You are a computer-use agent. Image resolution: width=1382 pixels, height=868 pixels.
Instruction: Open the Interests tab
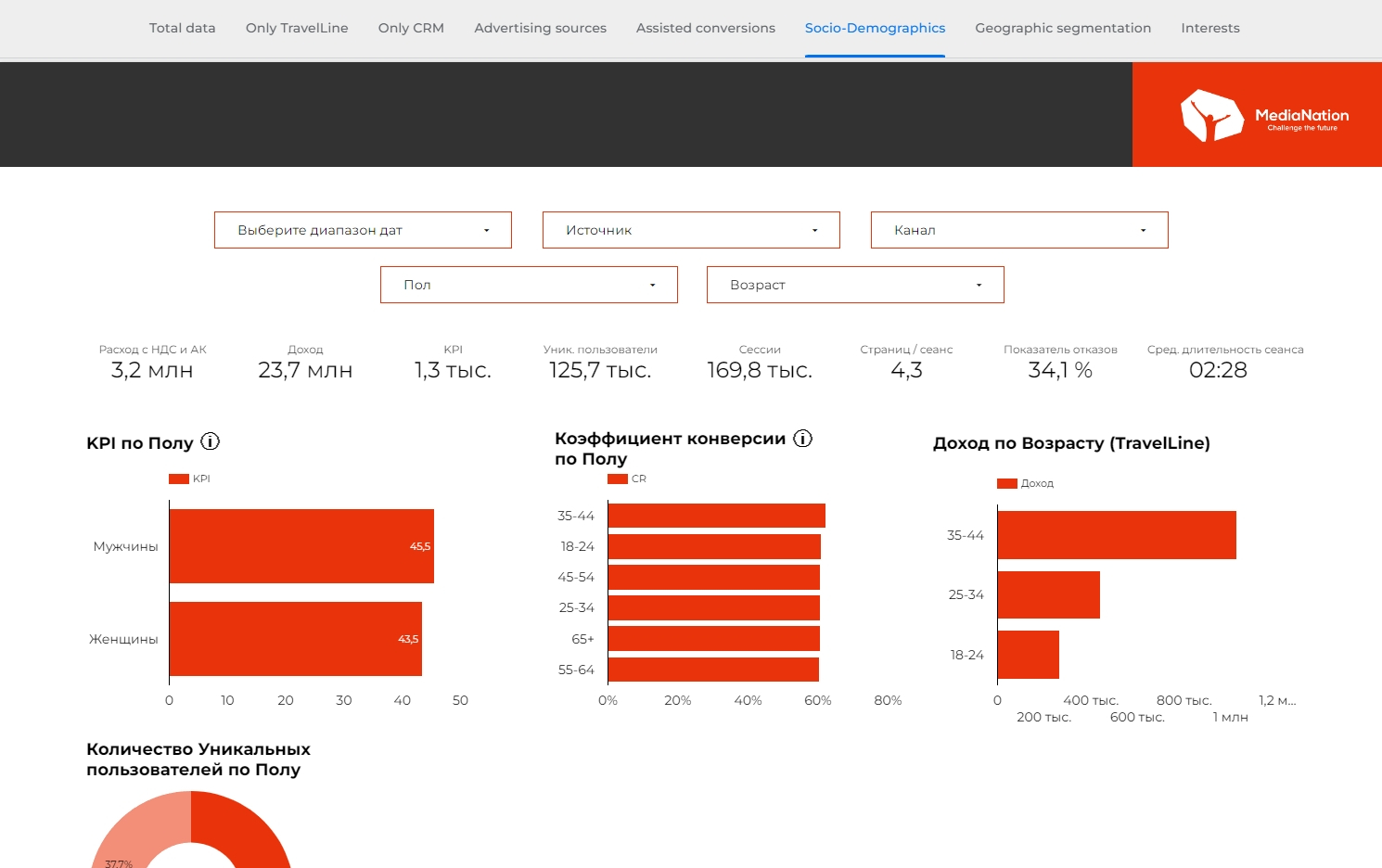tap(1209, 28)
